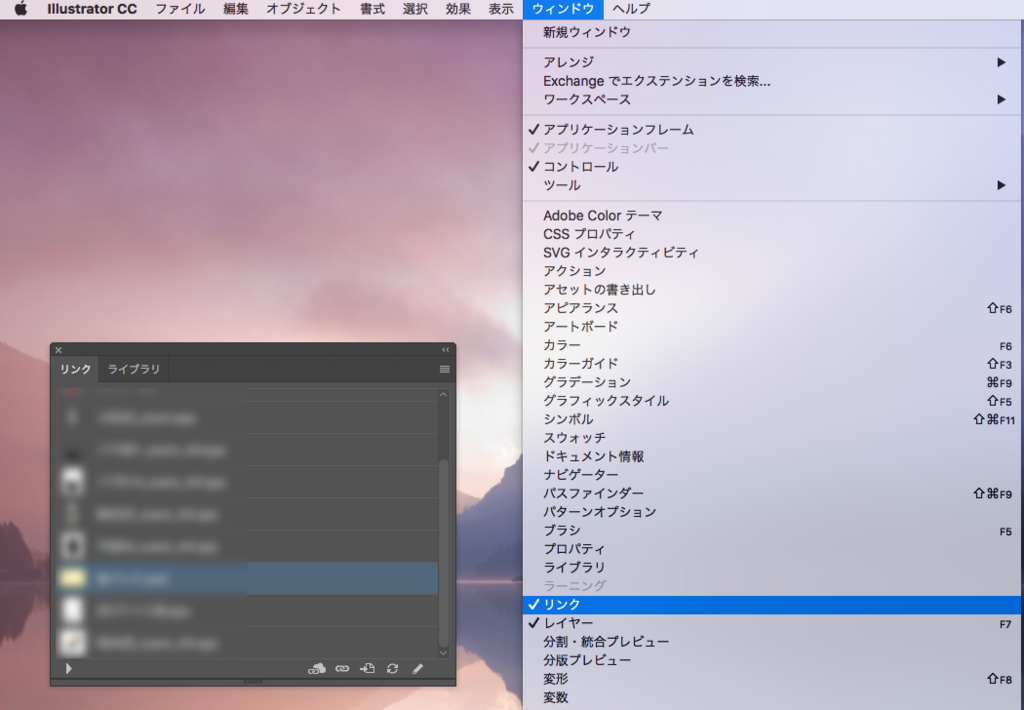Open the 分割・統合プレビュー panel
Image resolution: width=1024 pixels, height=710 pixels.
[773, 642]
